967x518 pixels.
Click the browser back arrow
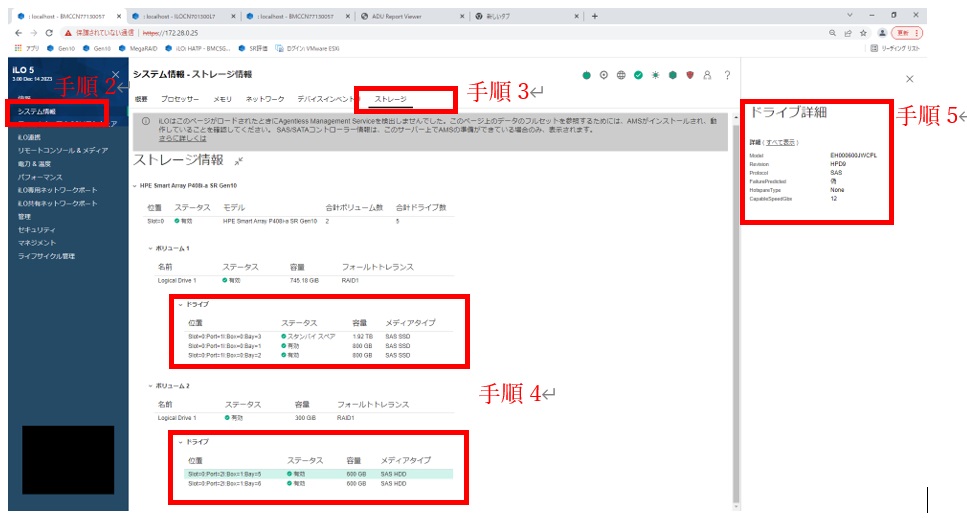(19, 33)
